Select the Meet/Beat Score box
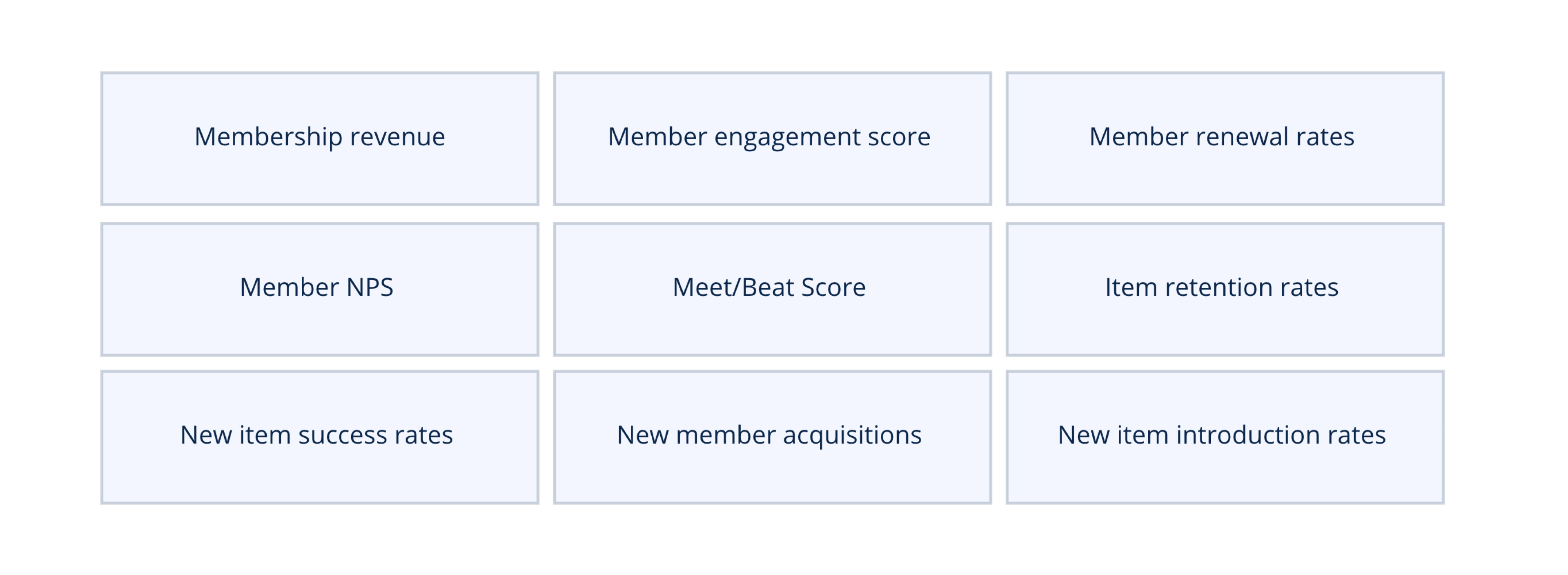 pyautogui.click(x=772, y=289)
